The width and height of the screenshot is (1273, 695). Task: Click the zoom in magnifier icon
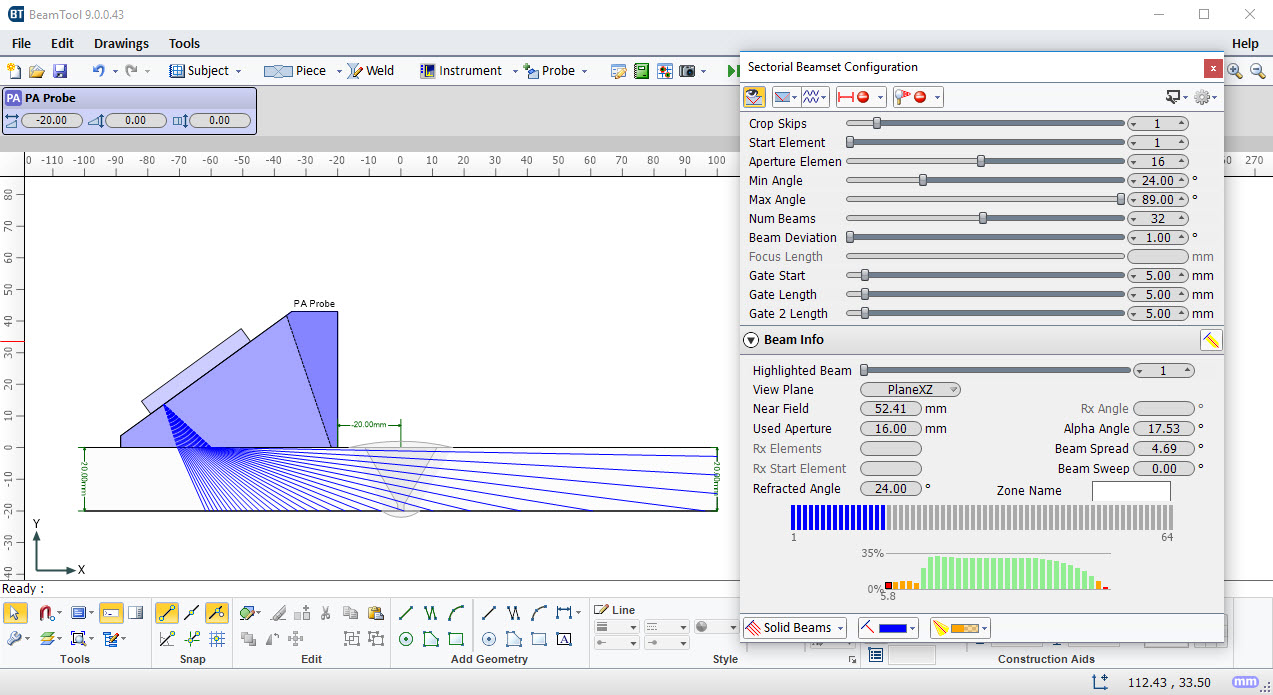(1234, 71)
